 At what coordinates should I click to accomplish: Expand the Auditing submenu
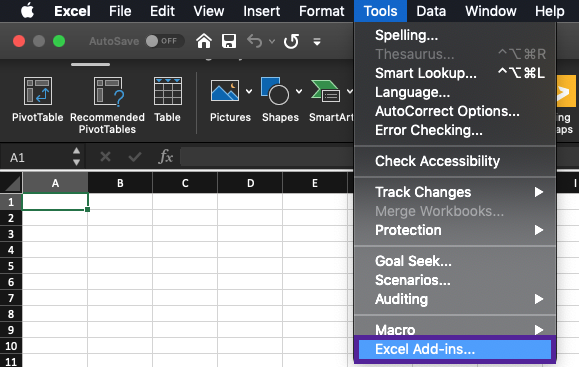[x=455, y=299]
